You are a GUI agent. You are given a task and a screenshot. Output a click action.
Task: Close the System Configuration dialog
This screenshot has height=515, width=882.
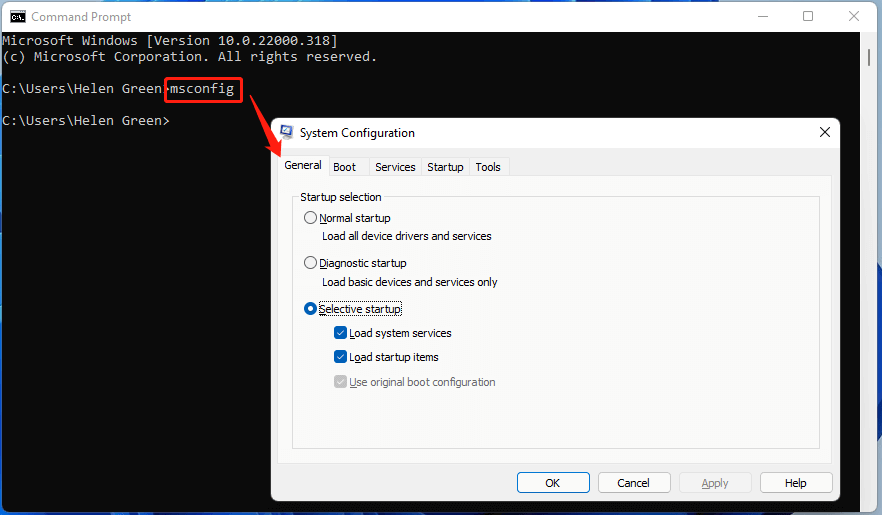[825, 132]
